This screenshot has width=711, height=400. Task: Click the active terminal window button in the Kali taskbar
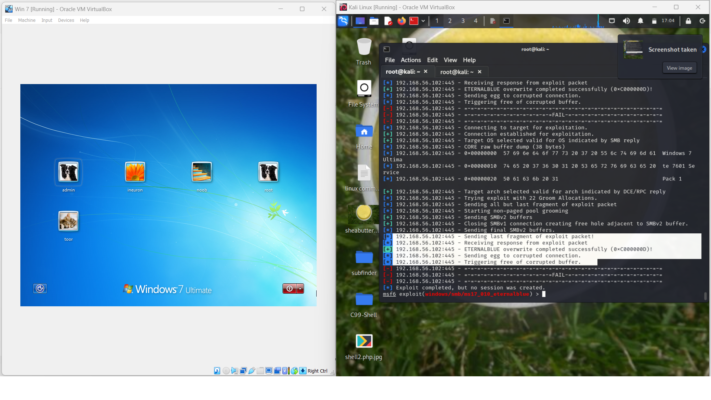(506, 21)
